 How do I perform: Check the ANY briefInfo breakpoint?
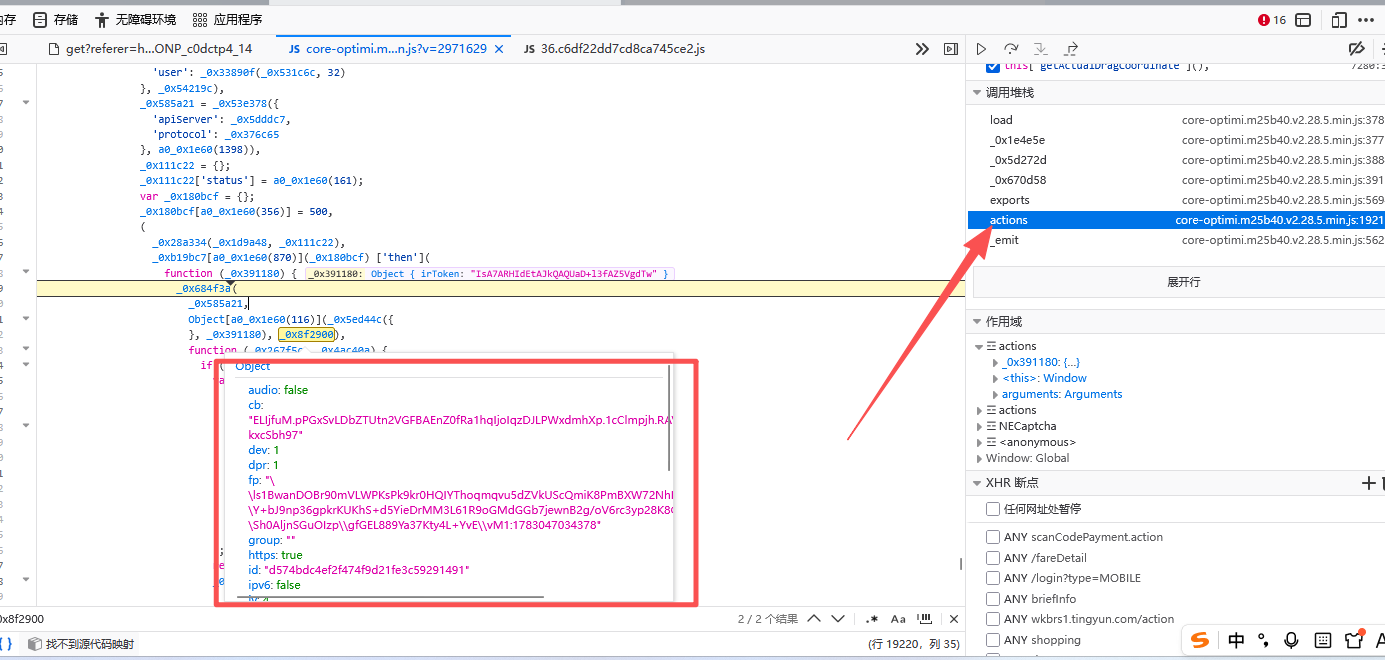[x=992, y=599]
